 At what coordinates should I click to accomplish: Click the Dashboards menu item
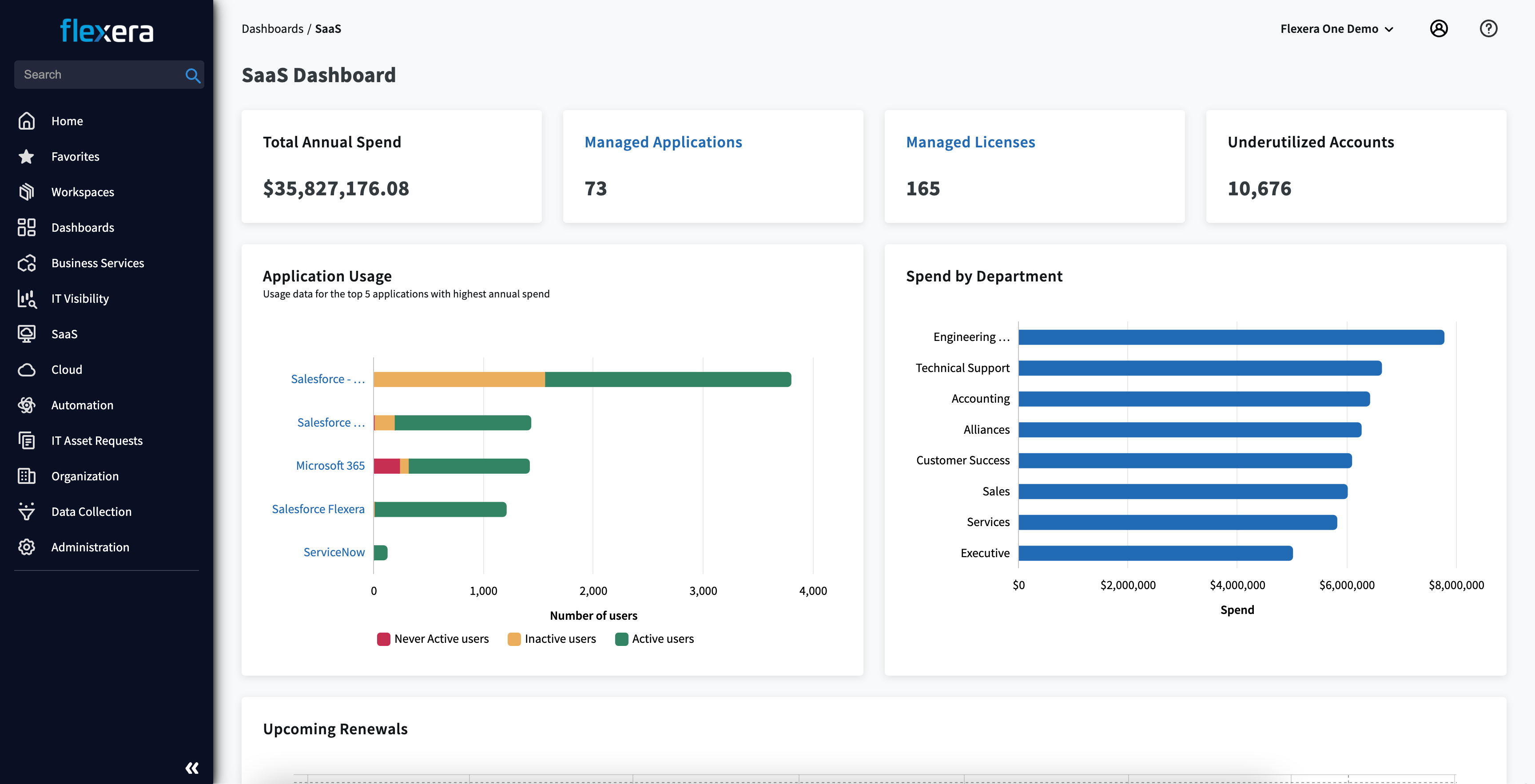pyautogui.click(x=82, y=226)
